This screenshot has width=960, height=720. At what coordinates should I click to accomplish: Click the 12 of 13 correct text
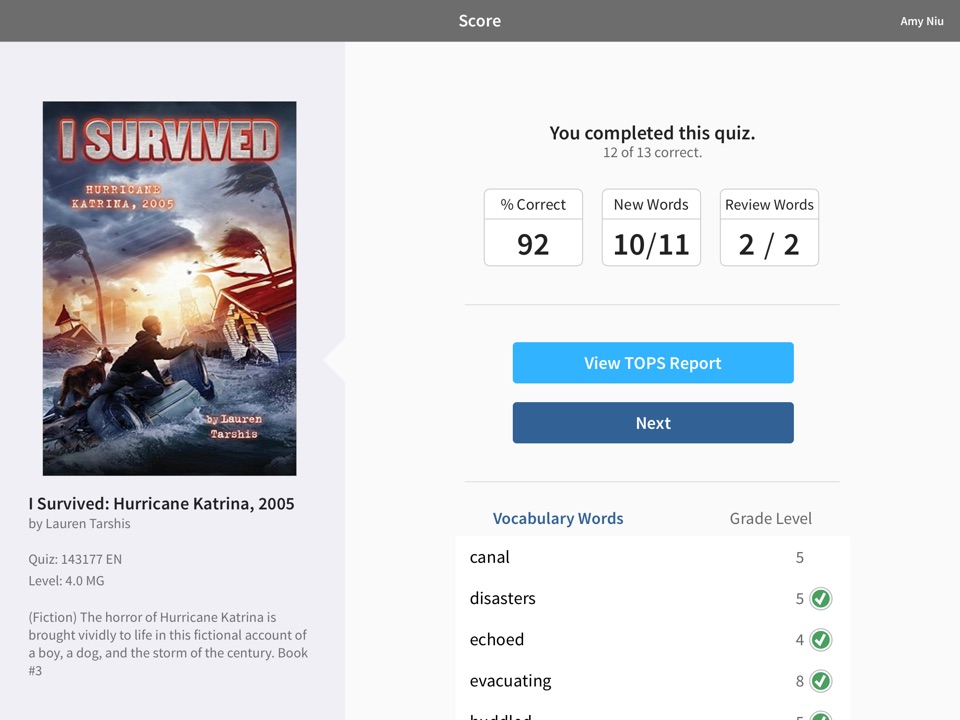pos(652,152)
